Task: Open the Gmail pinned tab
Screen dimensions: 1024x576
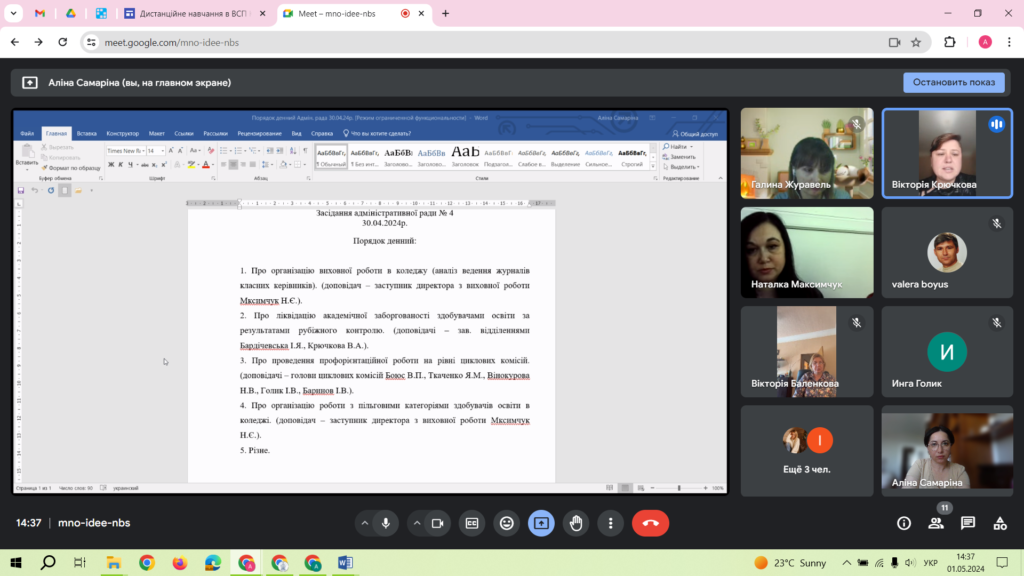Action: tap(40, 13)
